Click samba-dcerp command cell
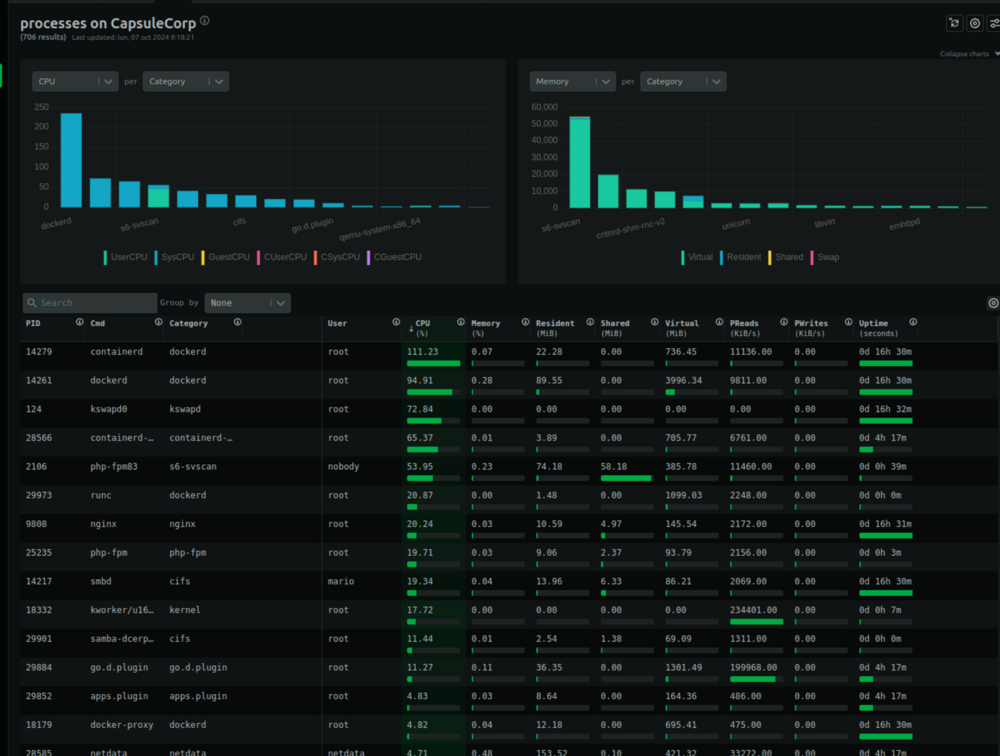Viewport: 1000px width, 756px height. (122, 639)
